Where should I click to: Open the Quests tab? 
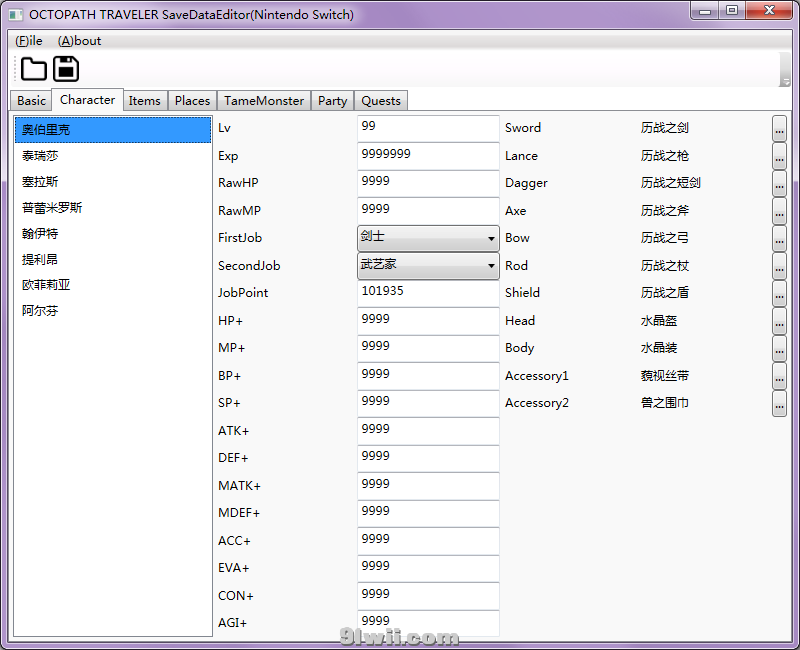click(x=381, y=101)
